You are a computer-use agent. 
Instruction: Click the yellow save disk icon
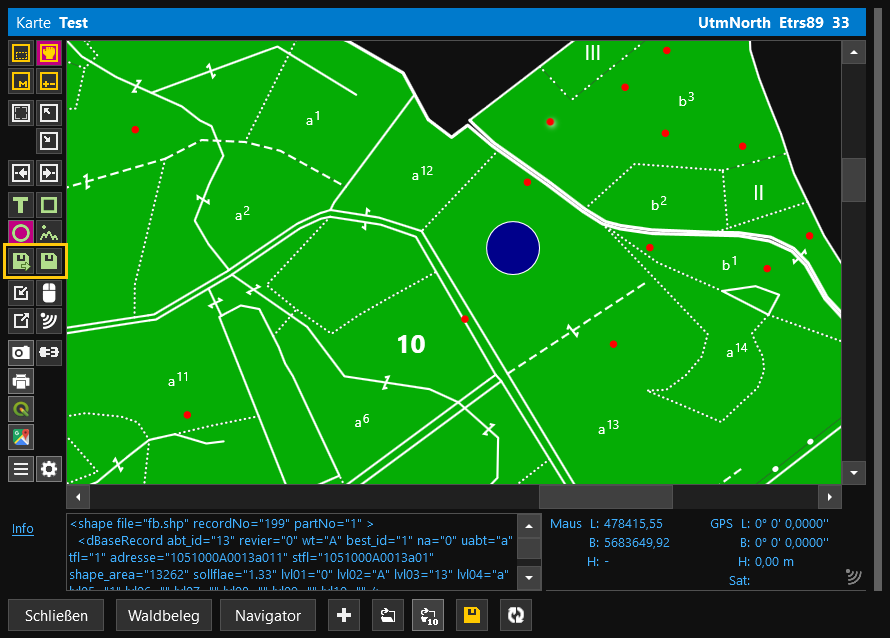click(468, 615)
